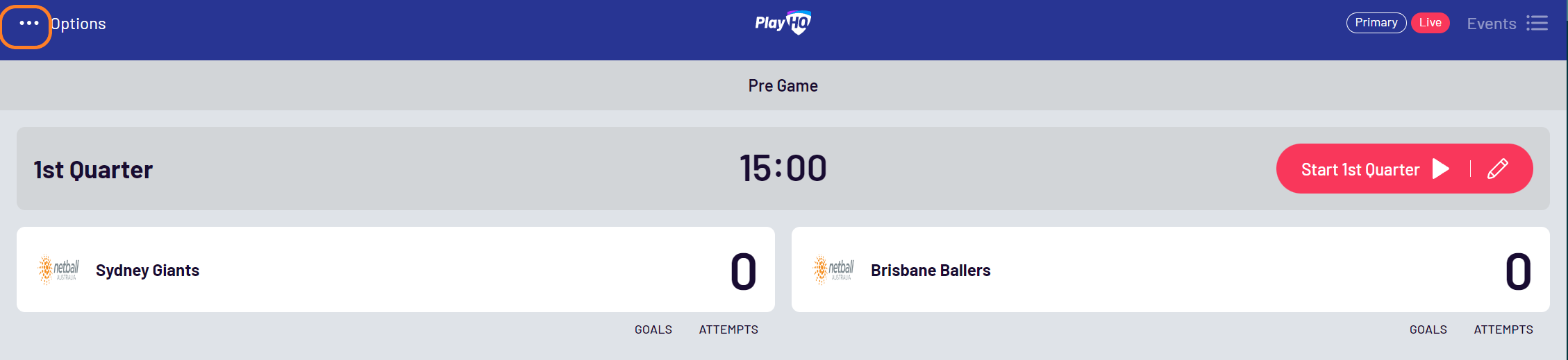The image size is (1568, 360).
Task: Select ATTEMPTS under Brisbane Ballers
Action: [x=1503, y=329]
